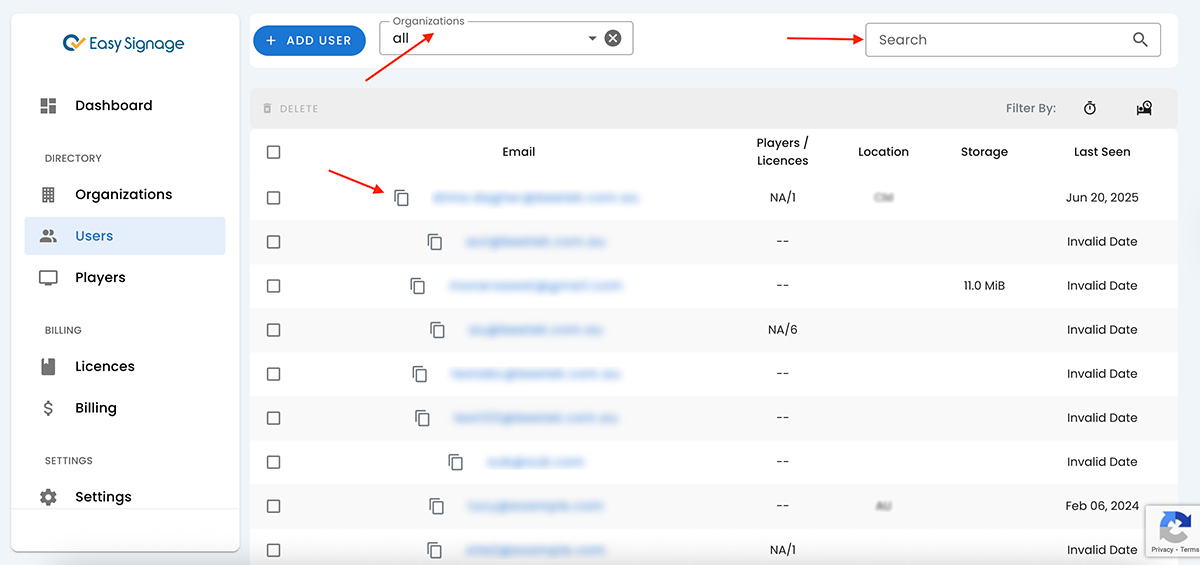Open the Dashboard page from sidebar
The width and height of the screenshot is (1200, 565).
tap(113, 105)
